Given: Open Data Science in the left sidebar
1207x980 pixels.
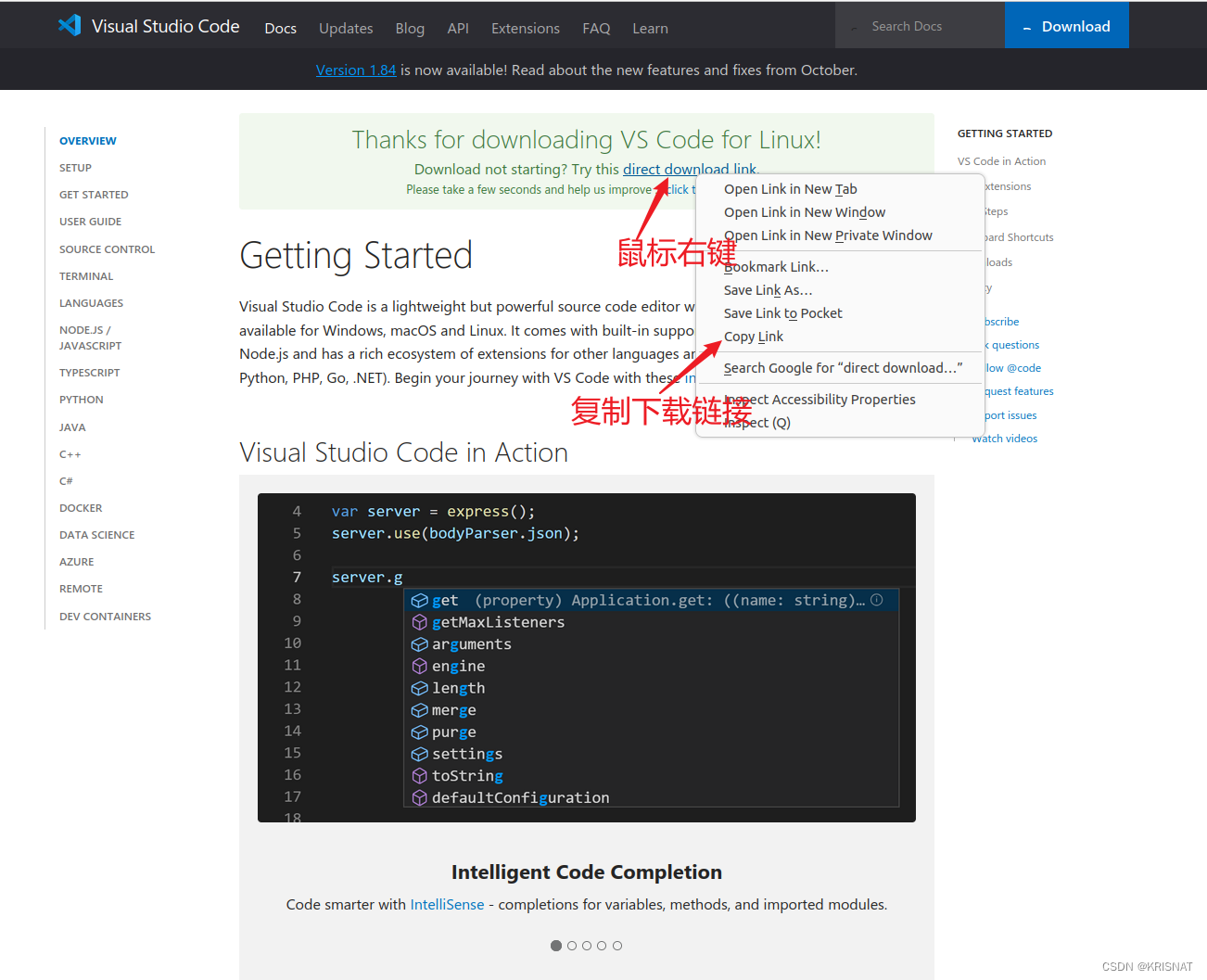Looking at the screenshot, I should (x=96, y=535).
